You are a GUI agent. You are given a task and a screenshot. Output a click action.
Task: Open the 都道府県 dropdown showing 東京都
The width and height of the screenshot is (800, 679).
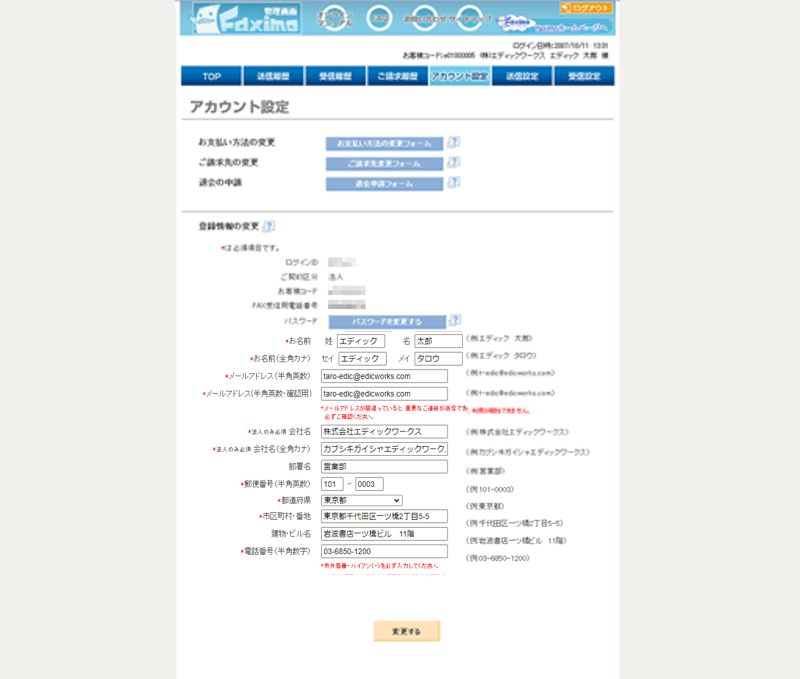tap(362, 500)
